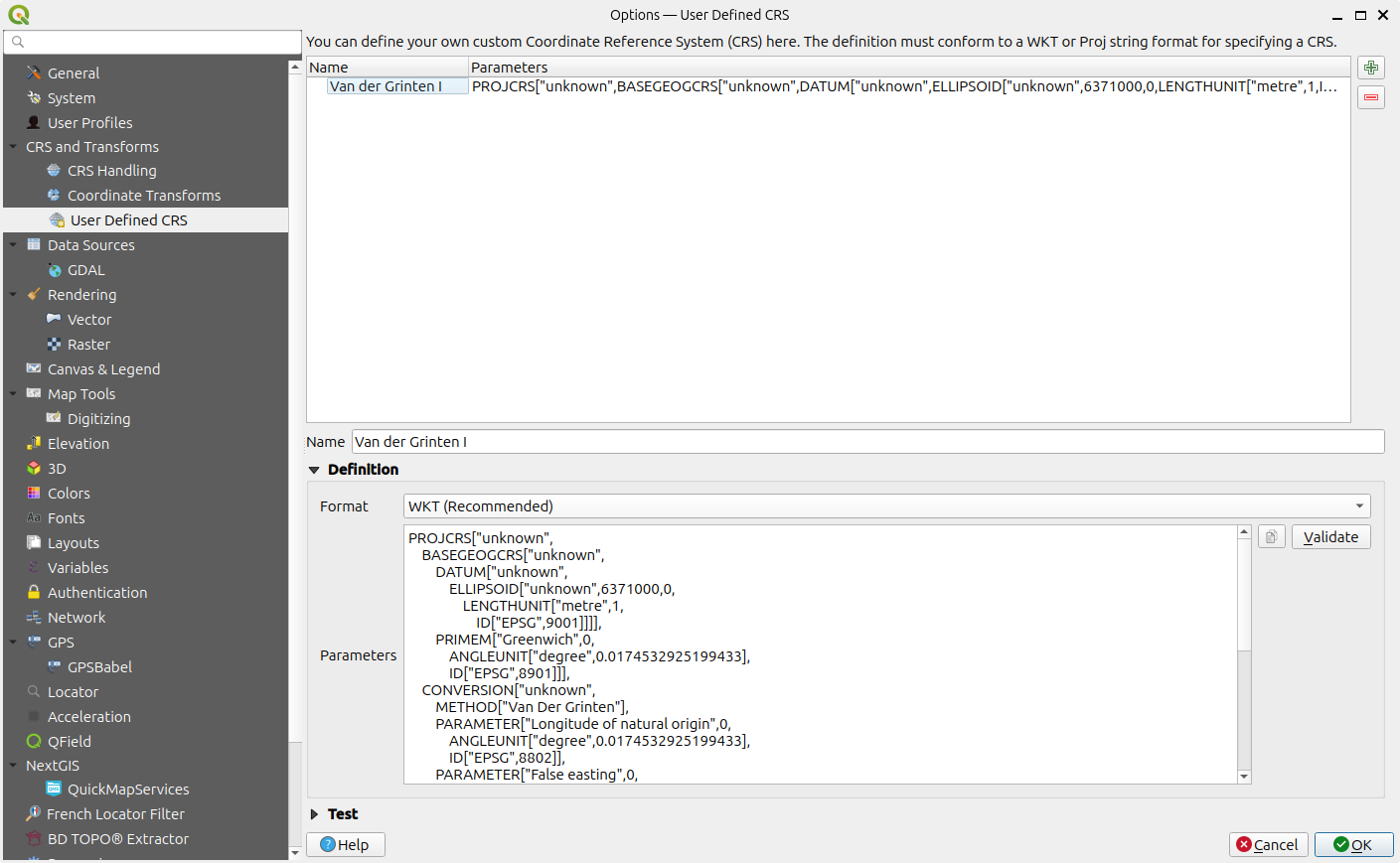
Task: Open the Format selection dropdown
Action: click(885, 505)
